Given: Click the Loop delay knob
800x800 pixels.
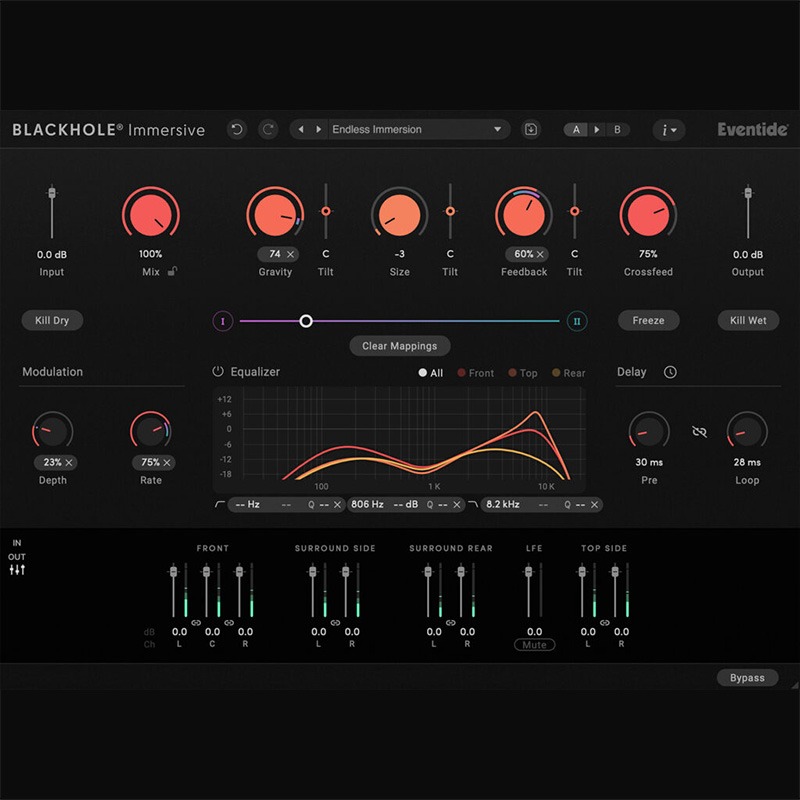Looking at the screenshot, I should pyautogui.click(x=747, y=431).
